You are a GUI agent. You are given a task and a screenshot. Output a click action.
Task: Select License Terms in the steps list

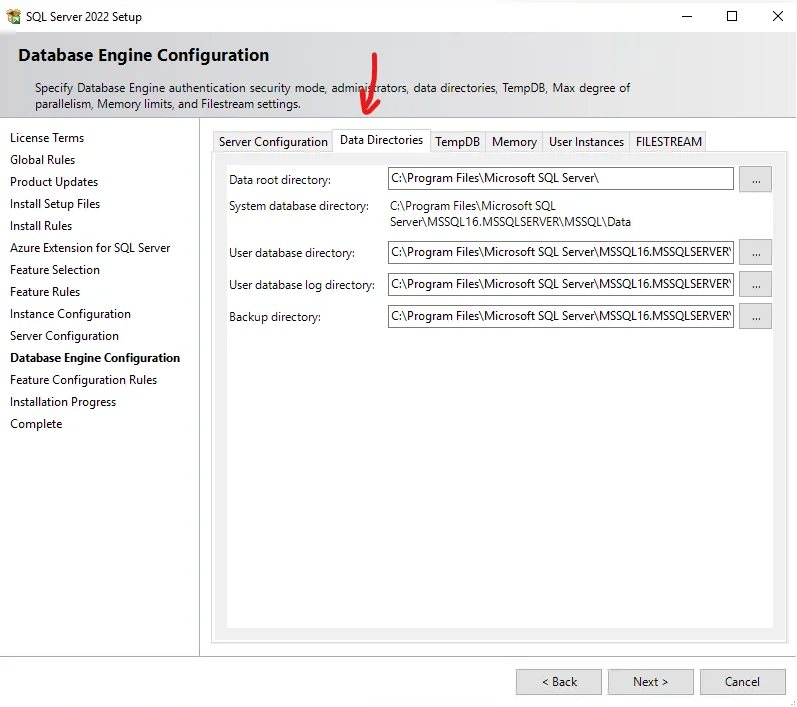pyautogui.click(x=47, y=138)
